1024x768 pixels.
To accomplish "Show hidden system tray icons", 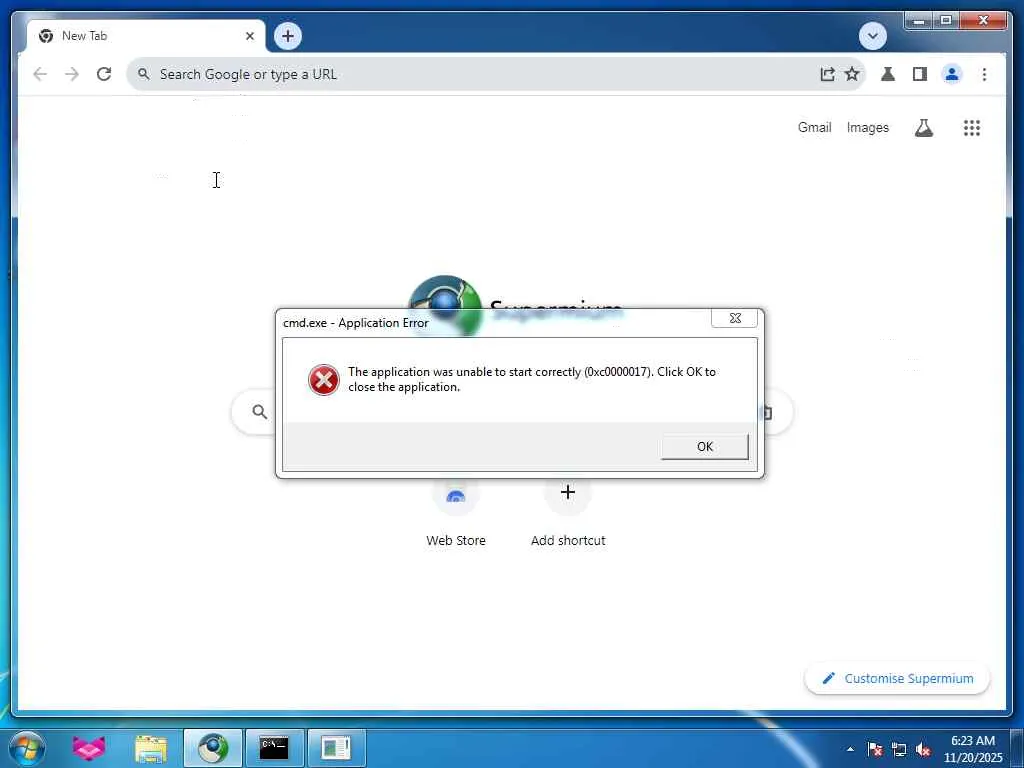I will point(850,749).
